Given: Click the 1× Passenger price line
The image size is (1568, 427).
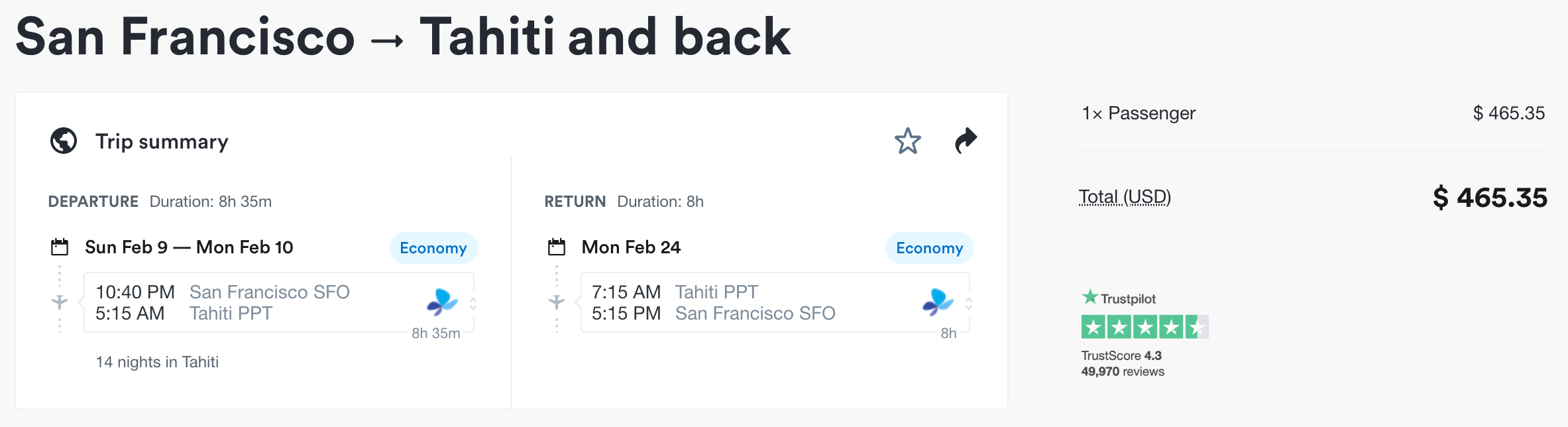Looking at the screenshot, I should [x=1312, y=113].
